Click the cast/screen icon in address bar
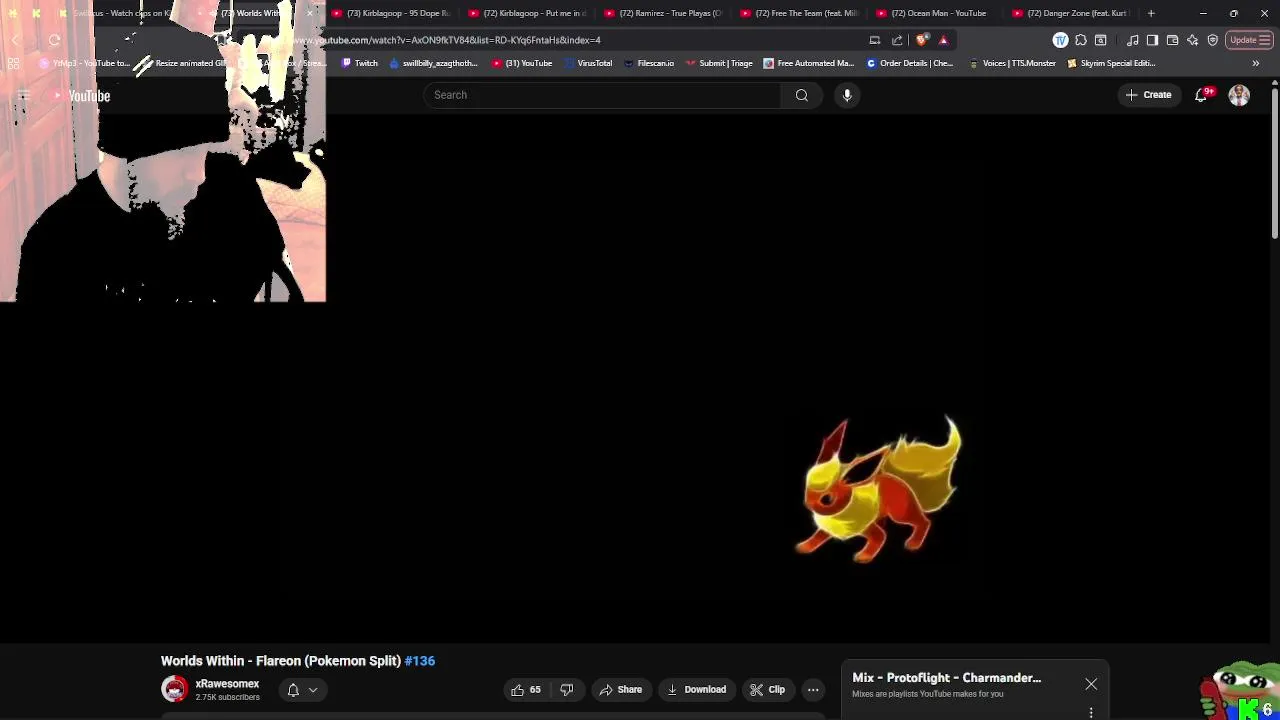The height and width of the screenshot is (720, 1280). point(875,40)
